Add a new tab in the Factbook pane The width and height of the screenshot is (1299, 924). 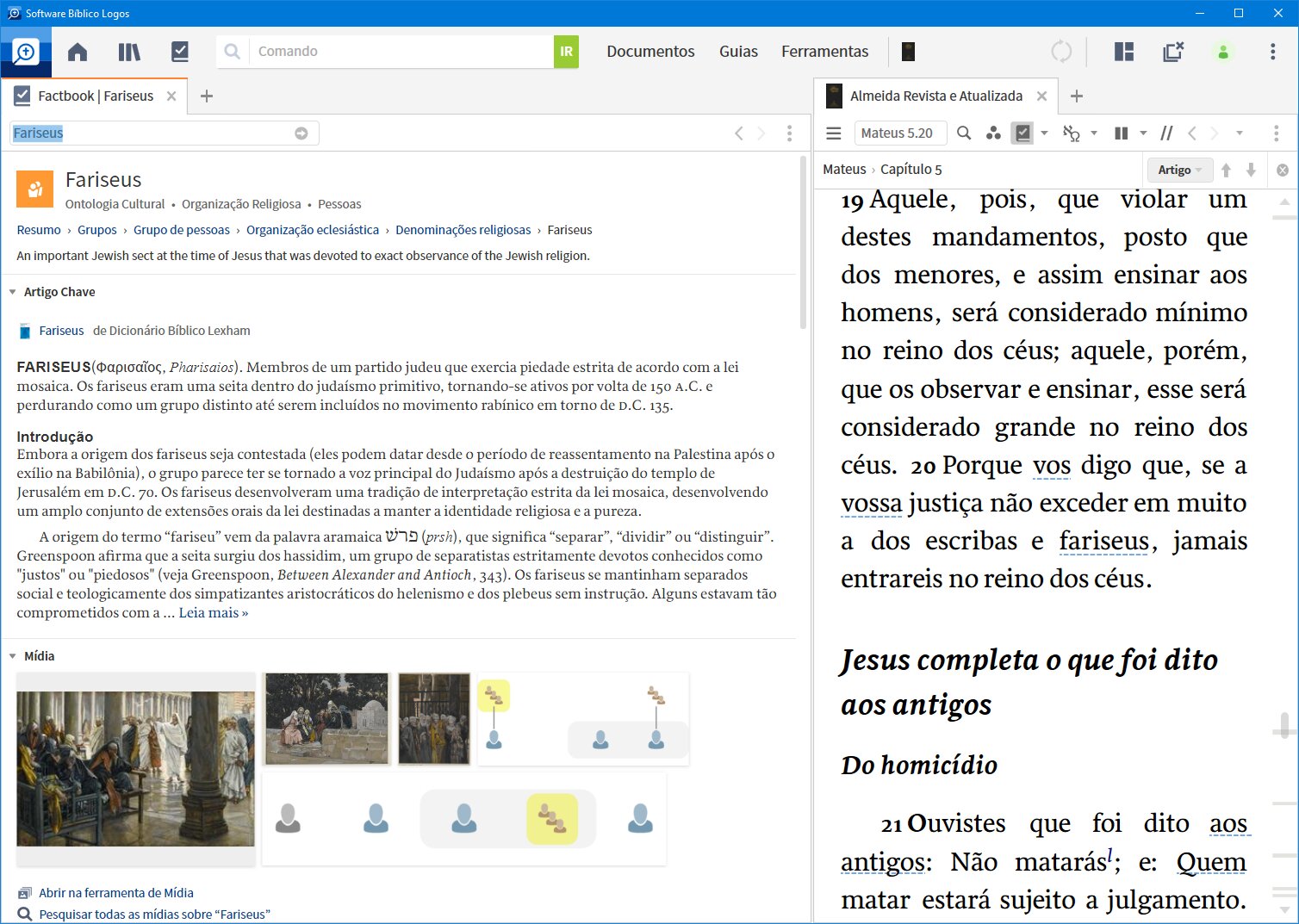(207, 96)
